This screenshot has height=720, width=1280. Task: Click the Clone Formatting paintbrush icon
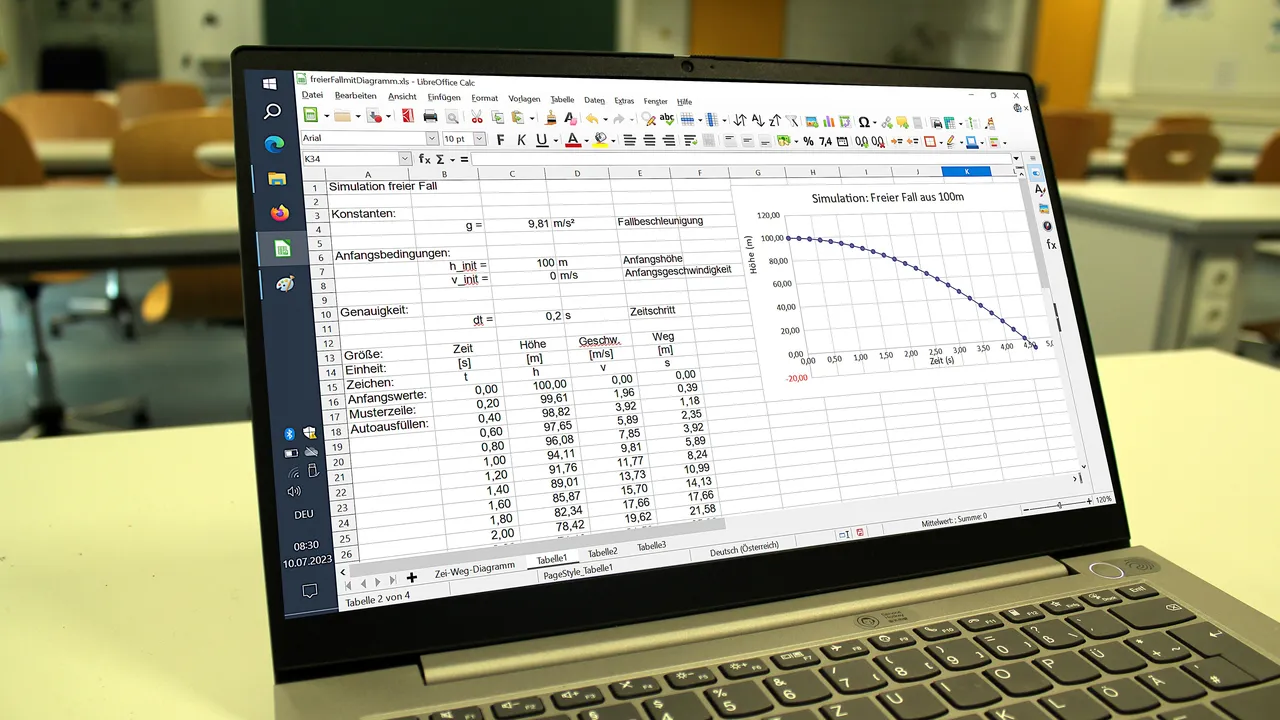[x=549, y=117]
